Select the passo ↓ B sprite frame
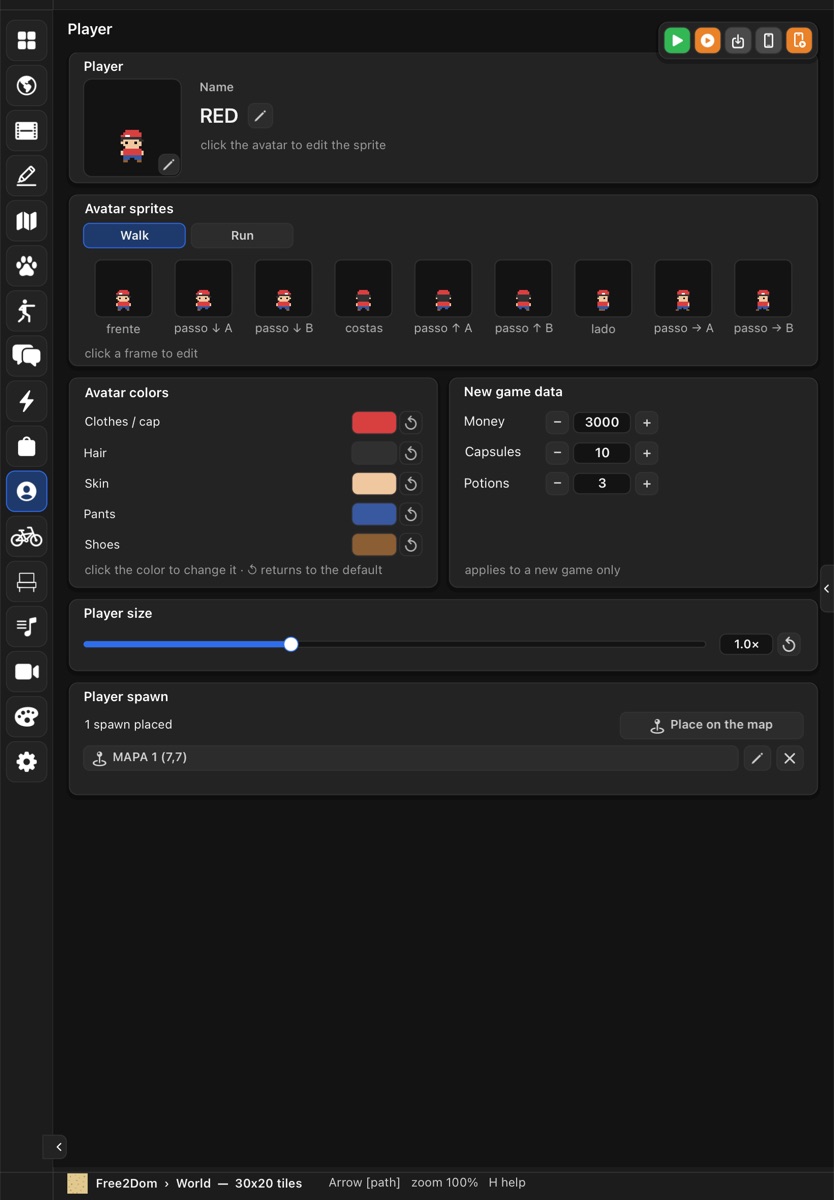The image size is (834, 1200). click(x=283, y=289)
